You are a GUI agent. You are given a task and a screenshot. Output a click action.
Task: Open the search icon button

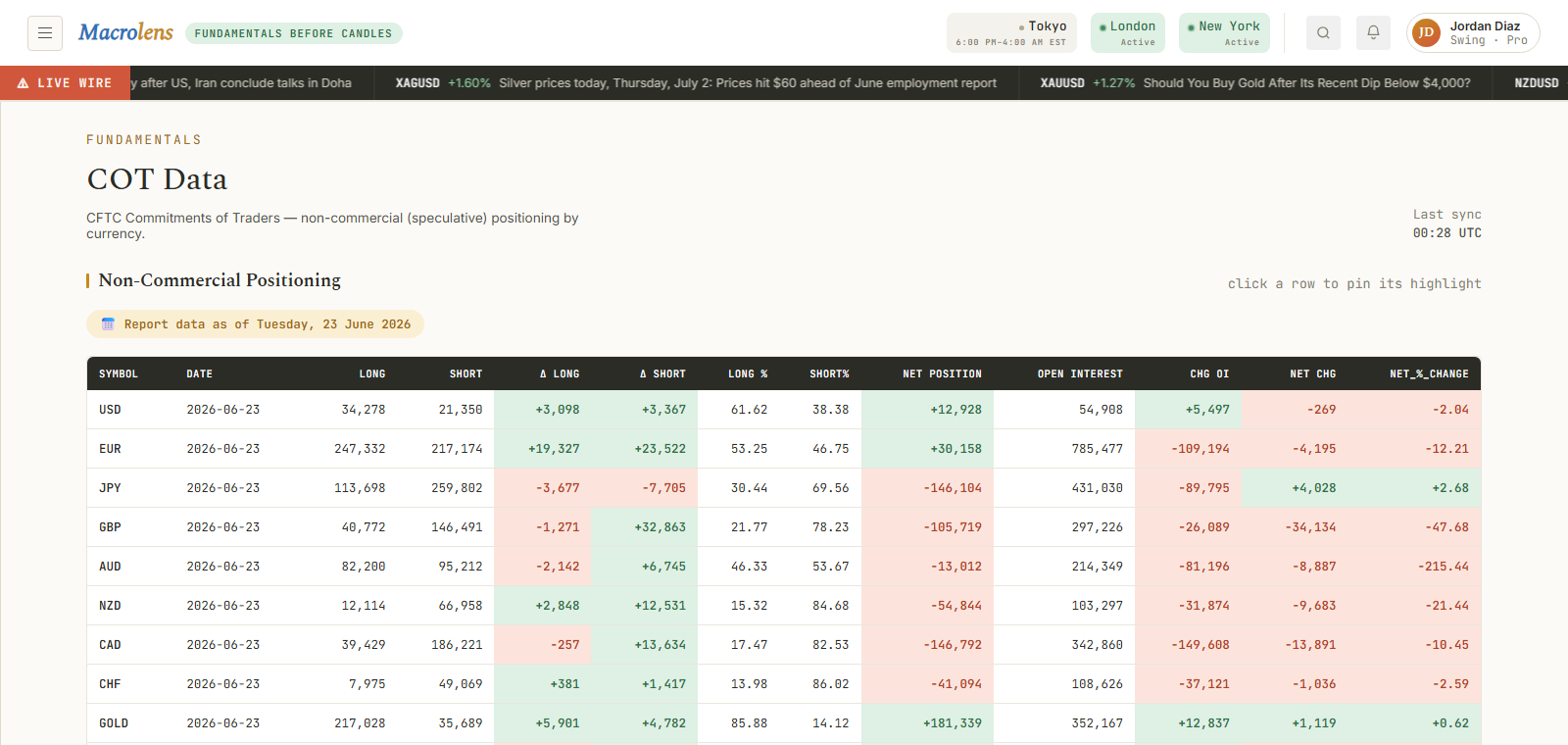[1323, 32]
